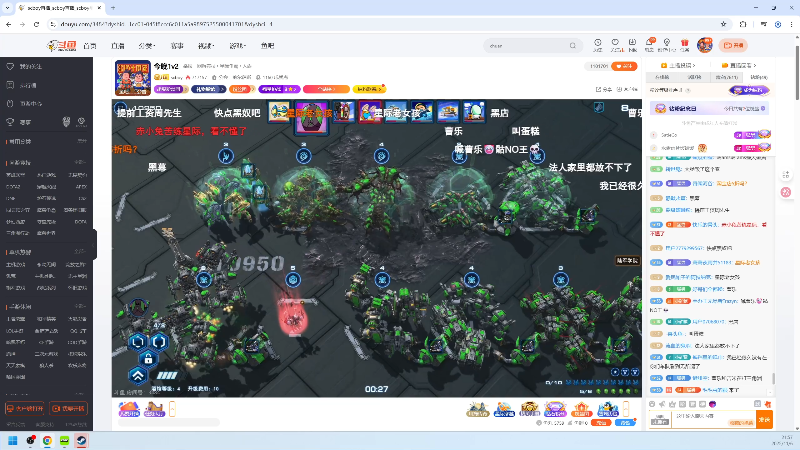Click the orange recharge button under gift bar

[x=601, y=423]
